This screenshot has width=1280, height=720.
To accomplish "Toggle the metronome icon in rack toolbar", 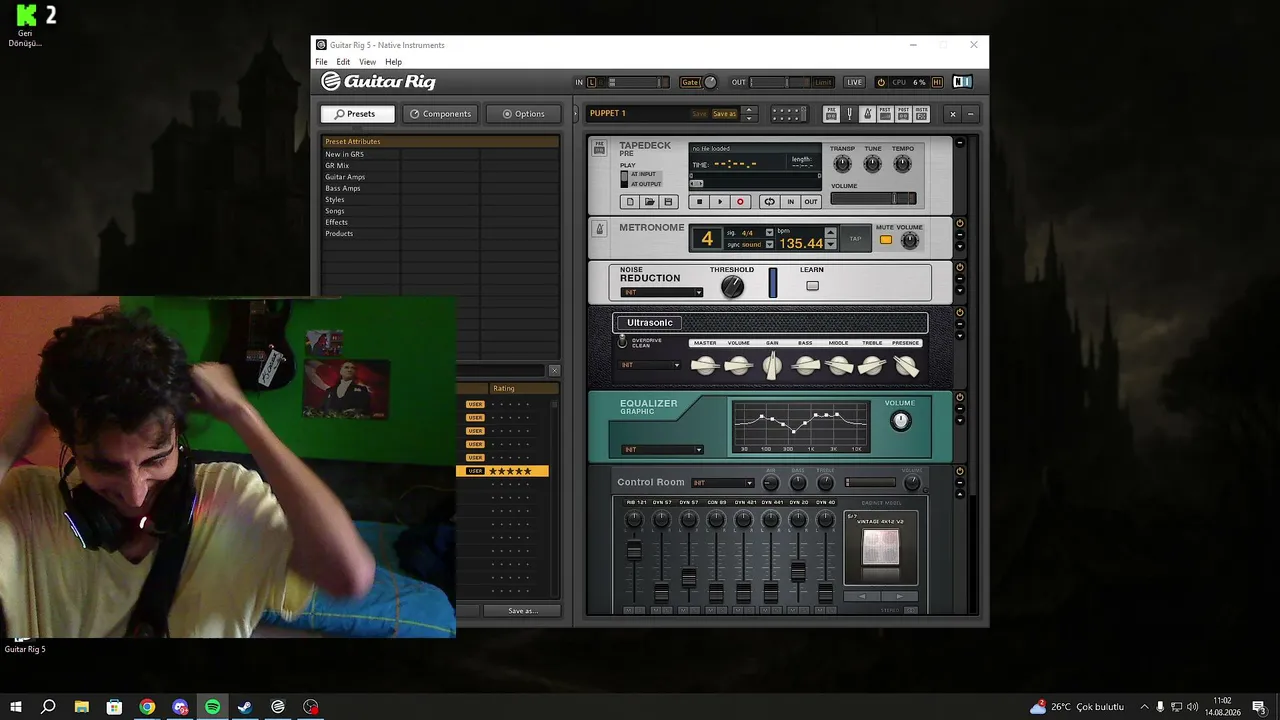I will pos(867,114).
